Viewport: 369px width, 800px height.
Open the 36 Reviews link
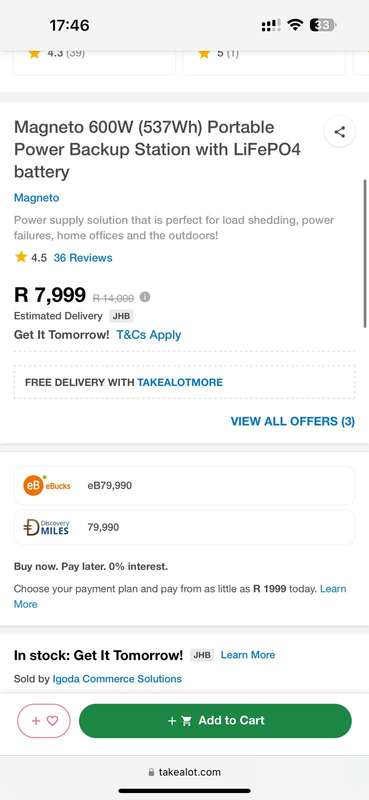pos(83,258)
